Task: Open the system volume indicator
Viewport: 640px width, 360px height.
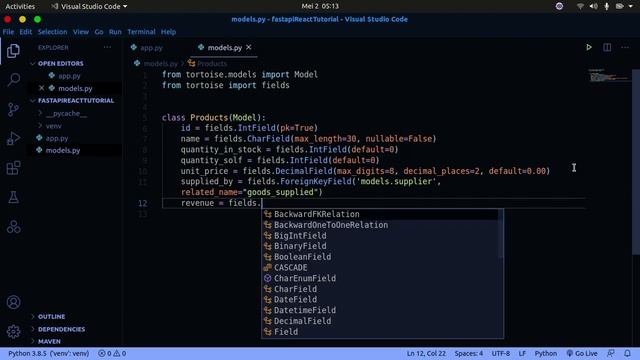Action: point(593,6)
